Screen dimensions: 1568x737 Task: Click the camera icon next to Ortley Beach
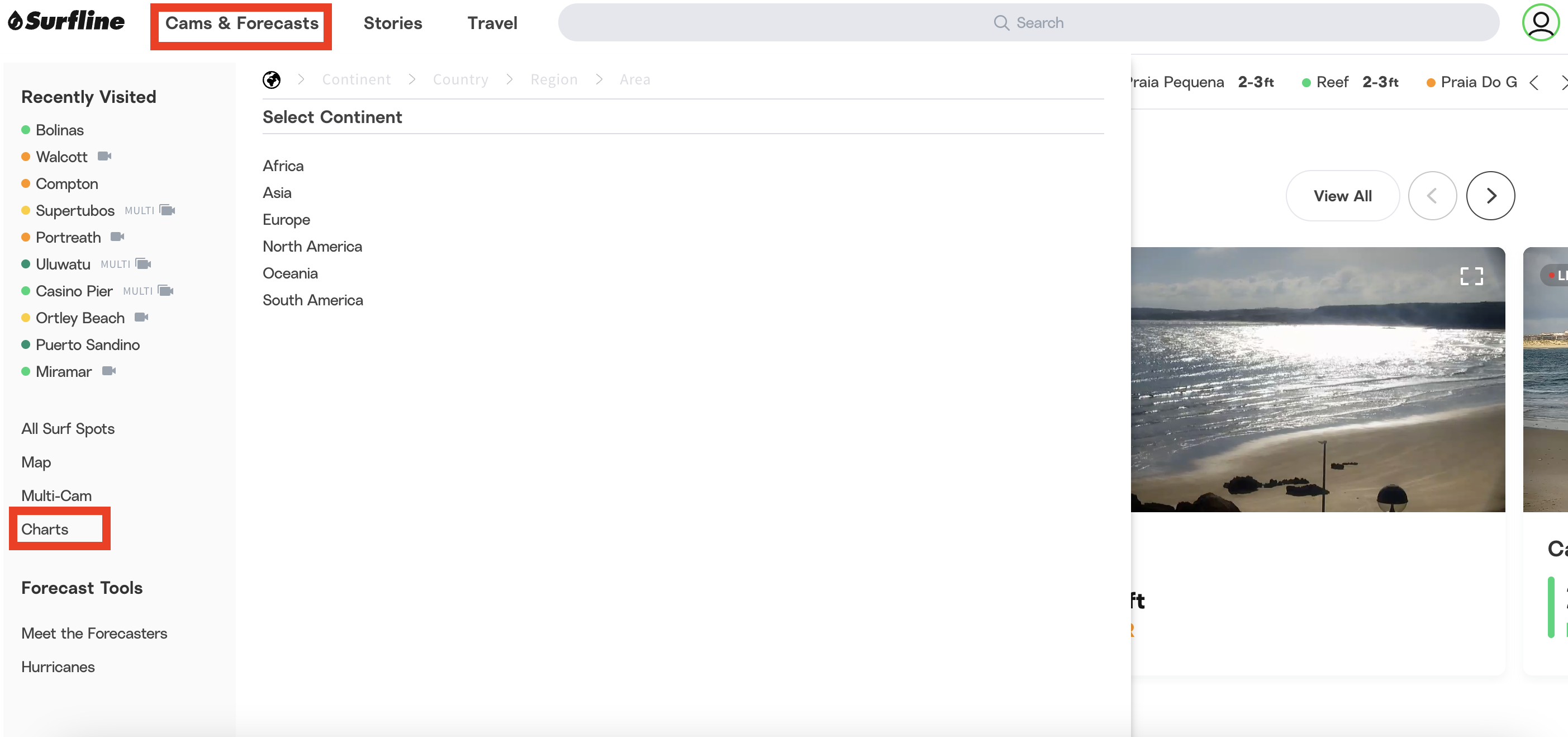click(142, 318)
